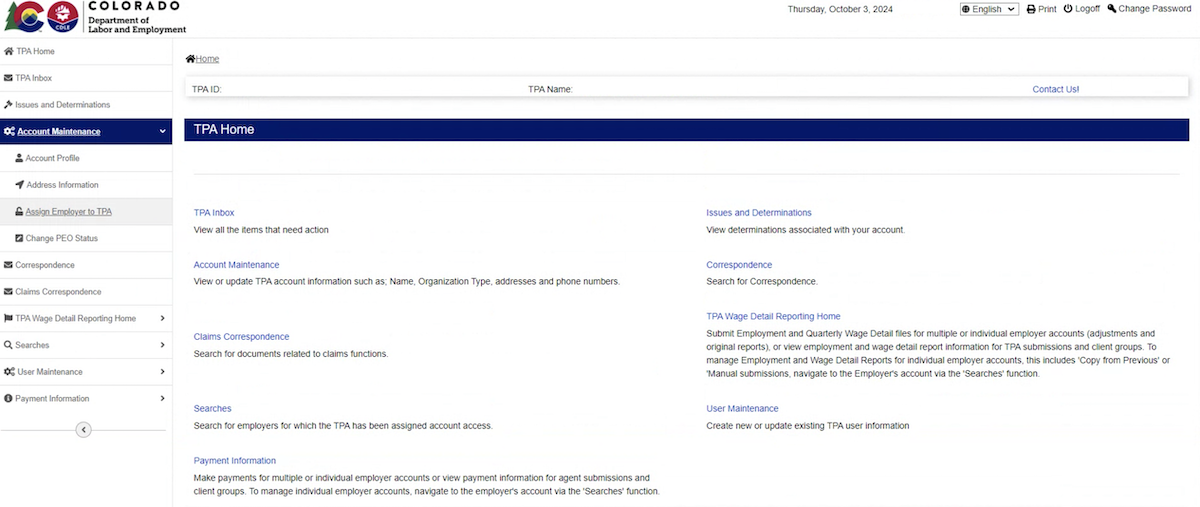
Task: Click the TPA Inbox envelope icon in sidebar
Action: 9,78
